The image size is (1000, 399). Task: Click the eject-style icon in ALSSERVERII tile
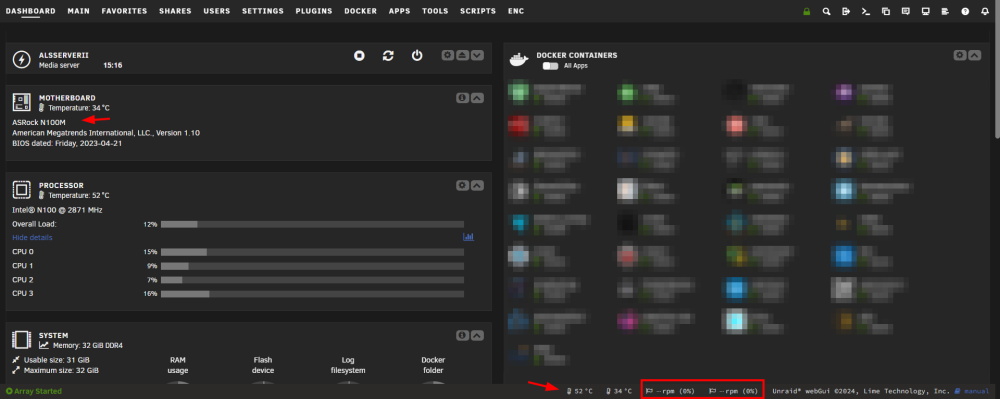[x=463, y=55]
